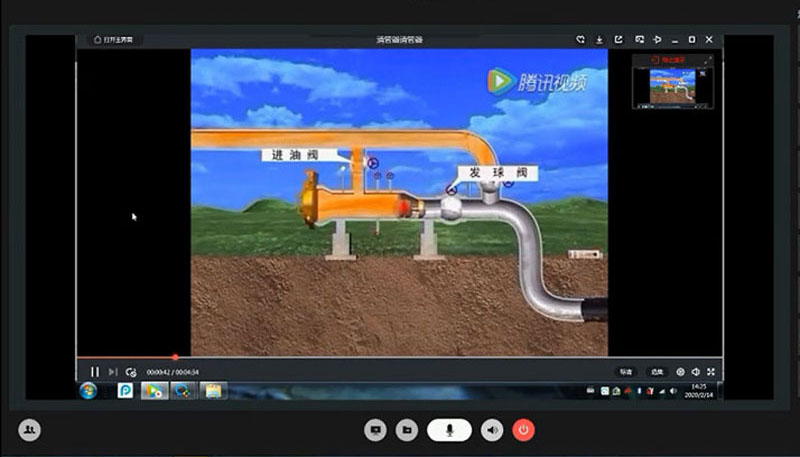Screen dimensions: 800x457
Task: Open the participants list icon
Action: 30,430
